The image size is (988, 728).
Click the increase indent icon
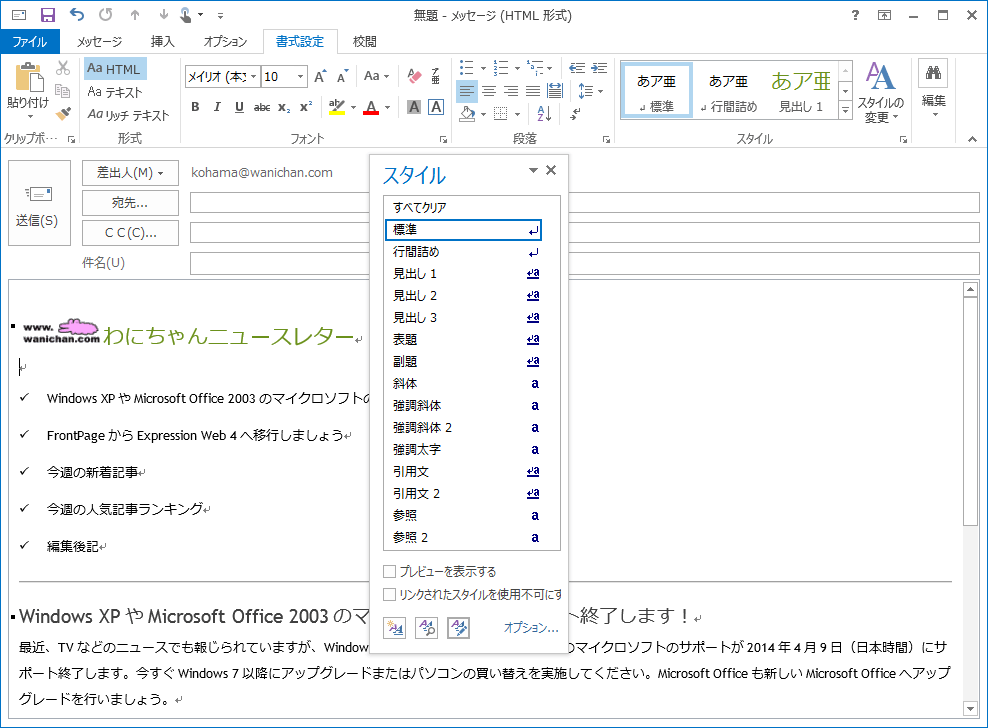pyautogui.click(x=599, y=67)
